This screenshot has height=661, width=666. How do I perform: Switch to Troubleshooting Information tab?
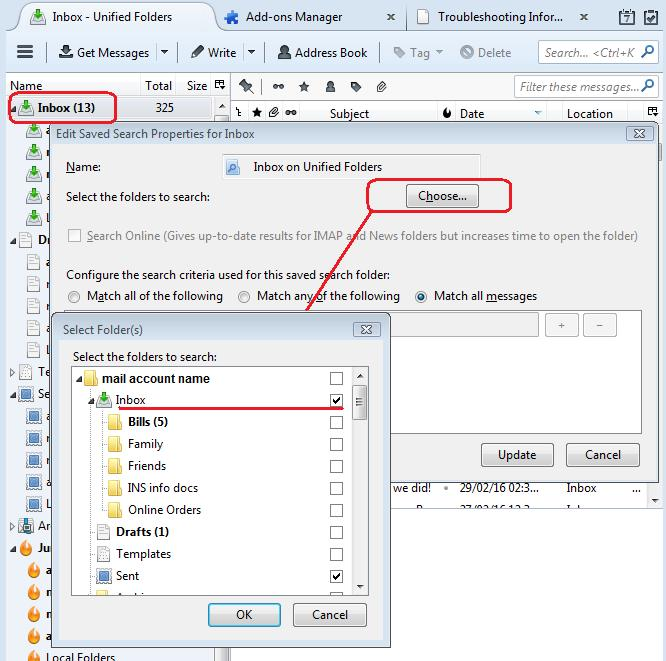[x=500, y=17]
